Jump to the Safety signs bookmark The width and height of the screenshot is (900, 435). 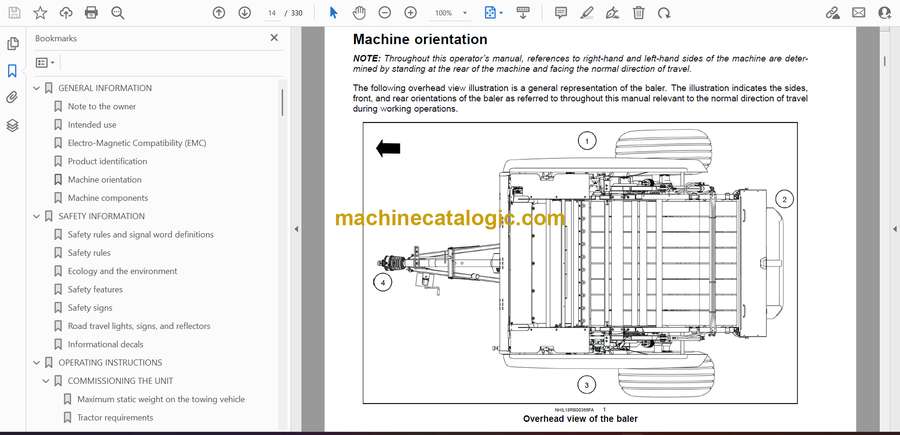point(90,308)
